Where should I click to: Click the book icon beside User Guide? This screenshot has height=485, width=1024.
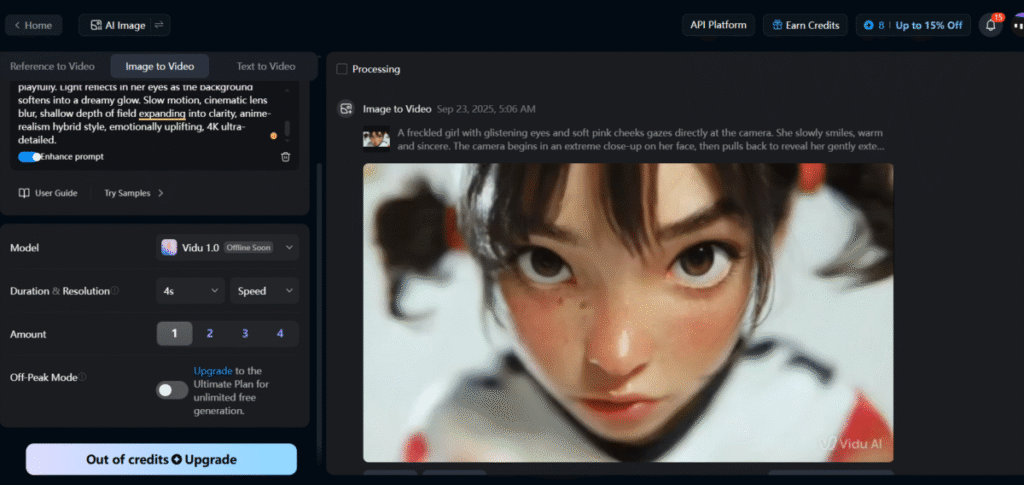[x=24, y=193]
